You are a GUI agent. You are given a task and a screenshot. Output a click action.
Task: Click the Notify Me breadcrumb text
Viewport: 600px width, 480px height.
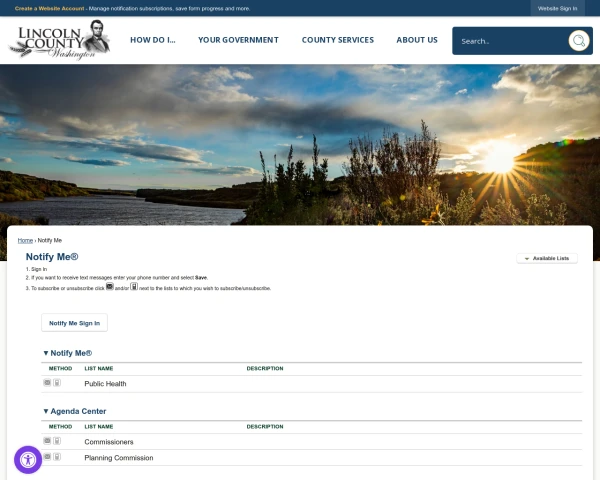tap(50, 240)
